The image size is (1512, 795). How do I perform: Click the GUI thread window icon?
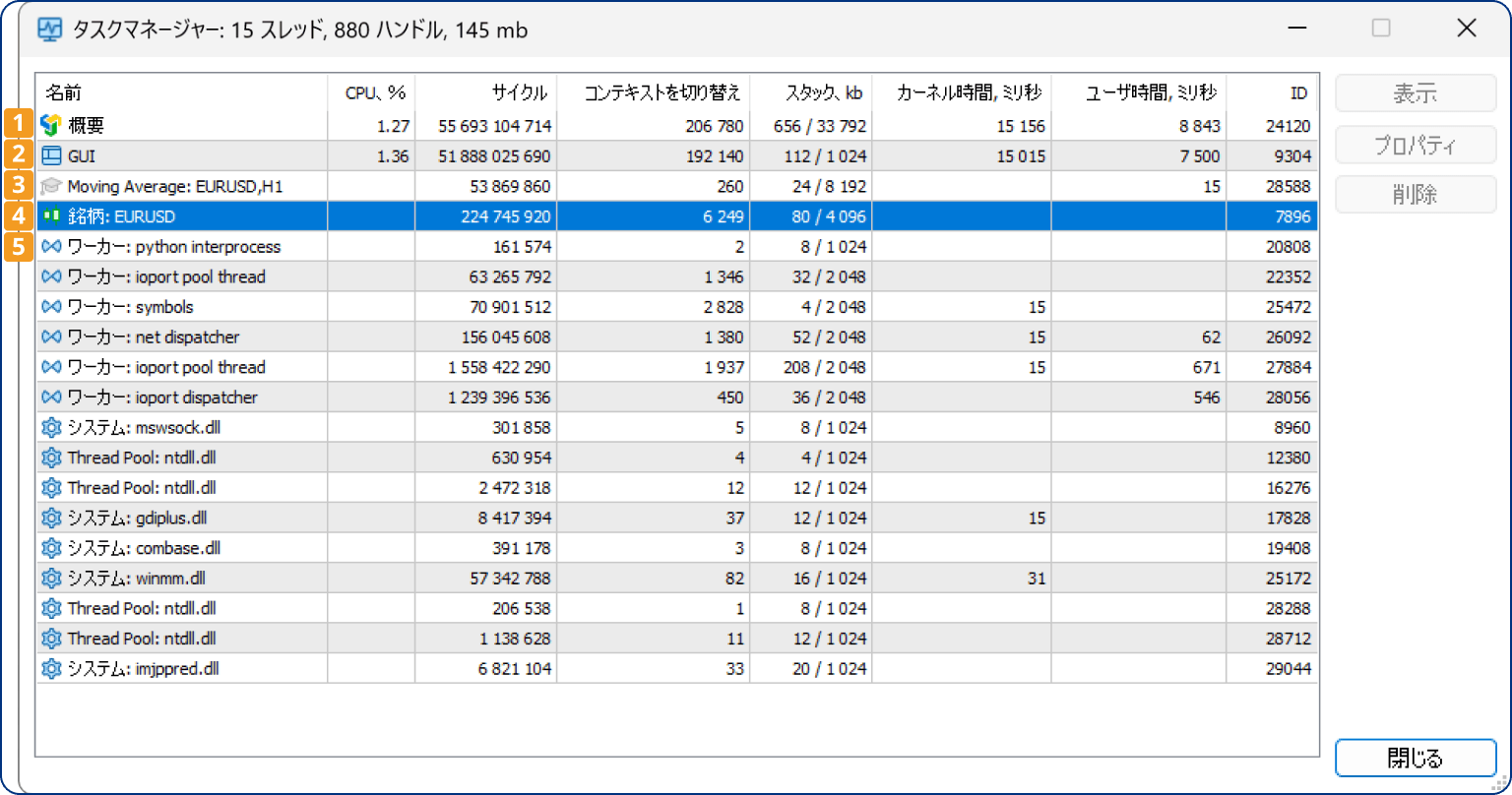tap(51, 155)
